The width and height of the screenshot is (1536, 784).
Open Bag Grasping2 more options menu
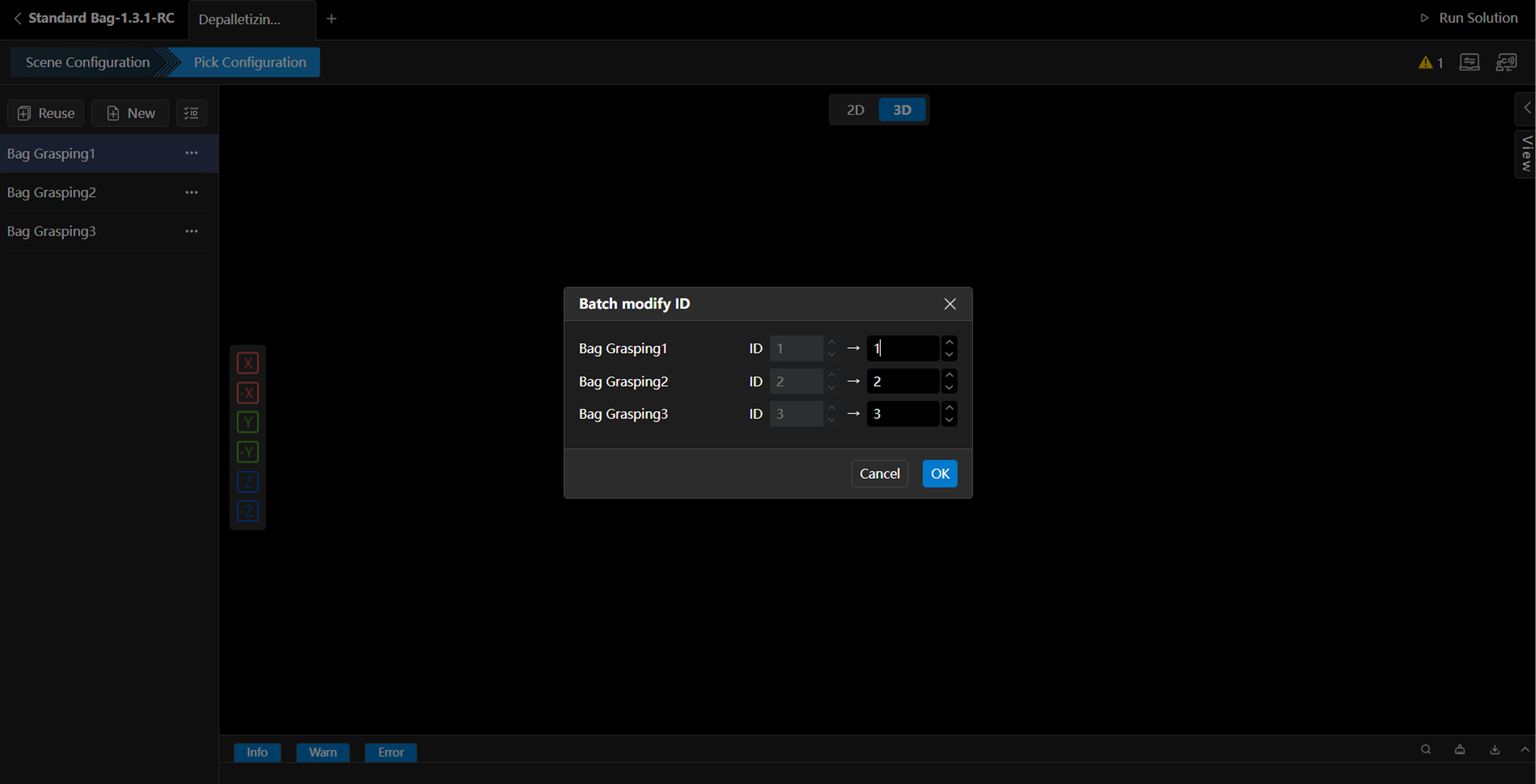point(191,192)
